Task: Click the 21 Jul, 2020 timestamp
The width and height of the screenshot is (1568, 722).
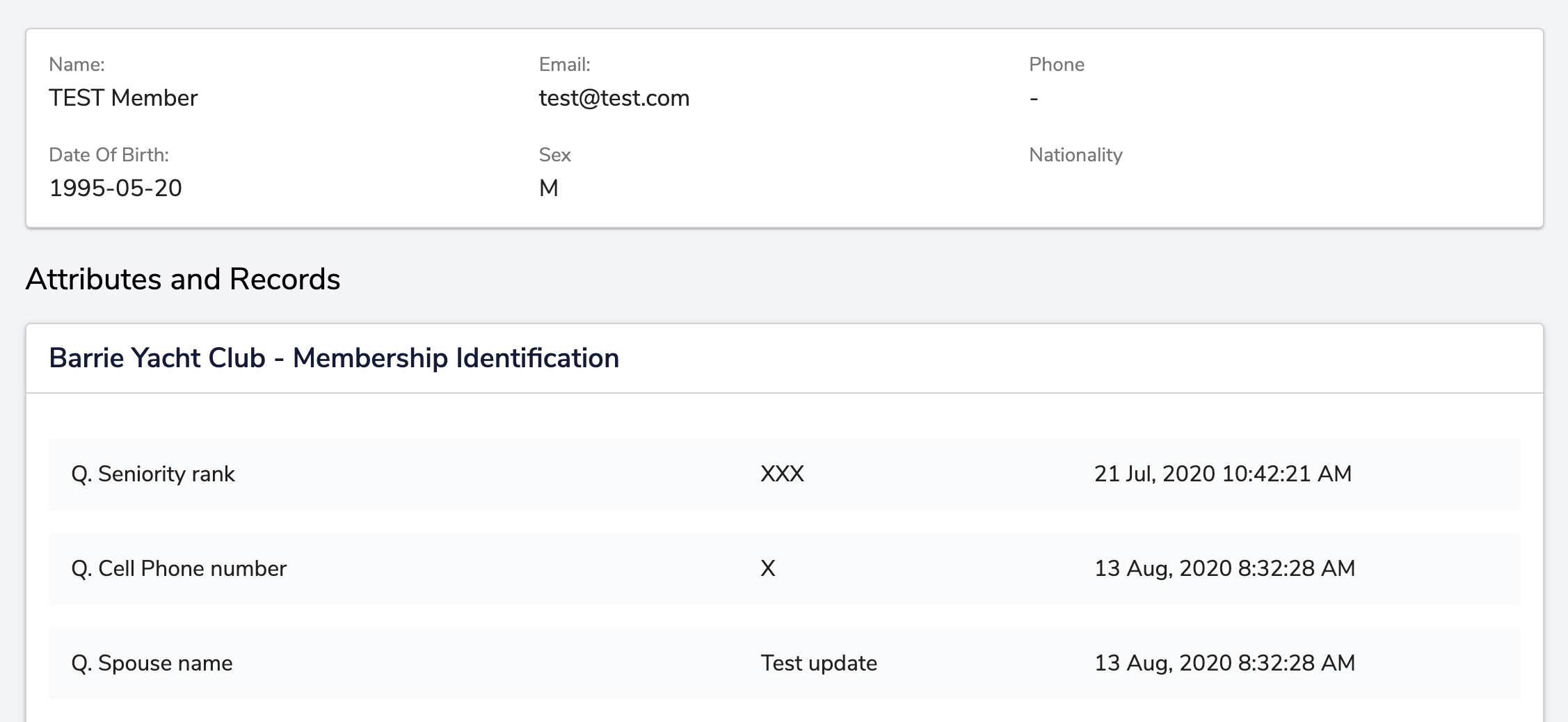Action: click(x=1222, y=474)
